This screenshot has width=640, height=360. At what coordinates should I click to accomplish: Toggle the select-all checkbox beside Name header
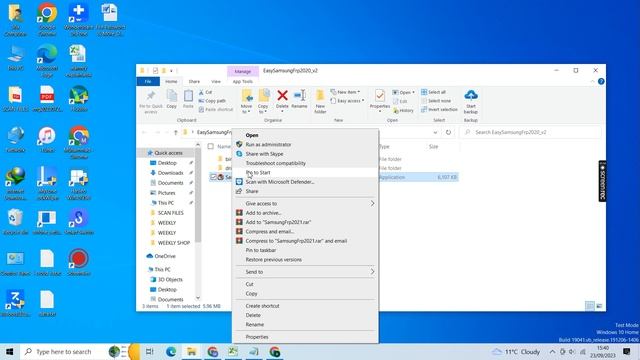(211, 146)
